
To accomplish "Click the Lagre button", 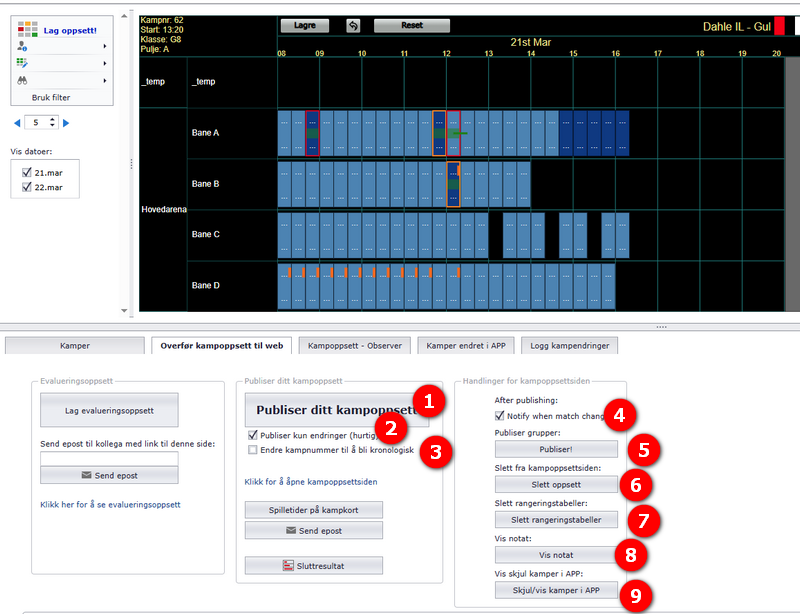I will [x=305, y=25].
